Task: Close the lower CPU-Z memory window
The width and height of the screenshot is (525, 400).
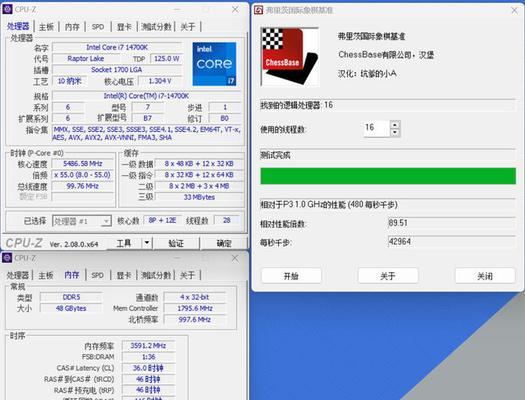Action: (235, 258)
